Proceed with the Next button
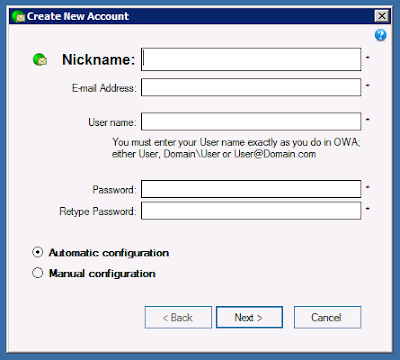 point(249,317)
